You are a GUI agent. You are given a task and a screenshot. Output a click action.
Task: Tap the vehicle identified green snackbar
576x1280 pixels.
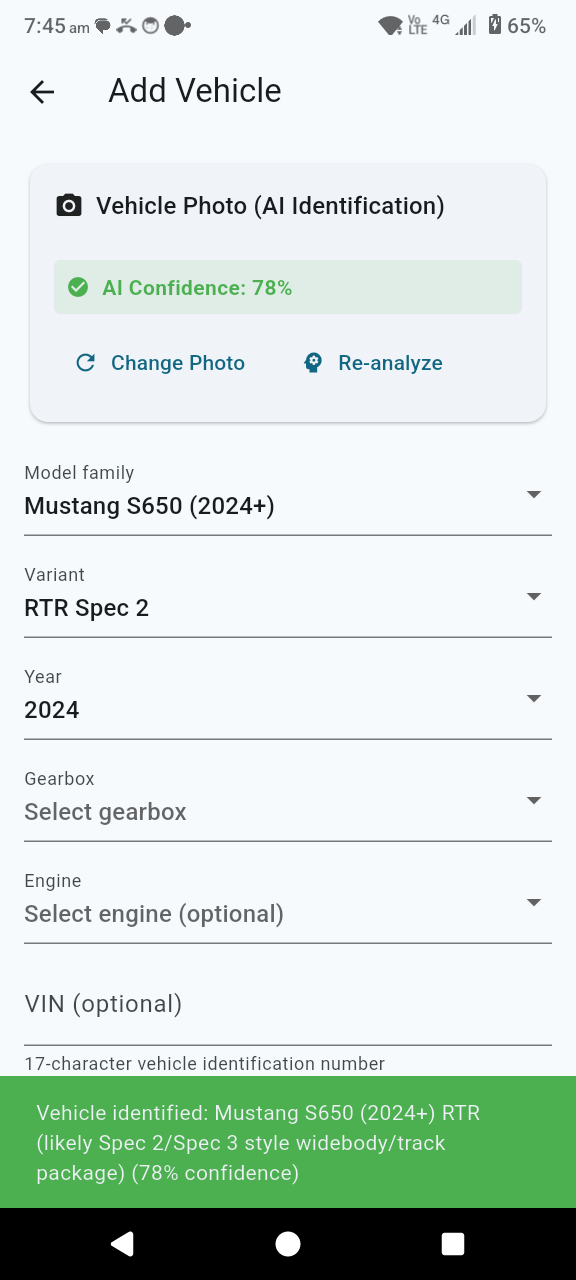[288, 1143]
